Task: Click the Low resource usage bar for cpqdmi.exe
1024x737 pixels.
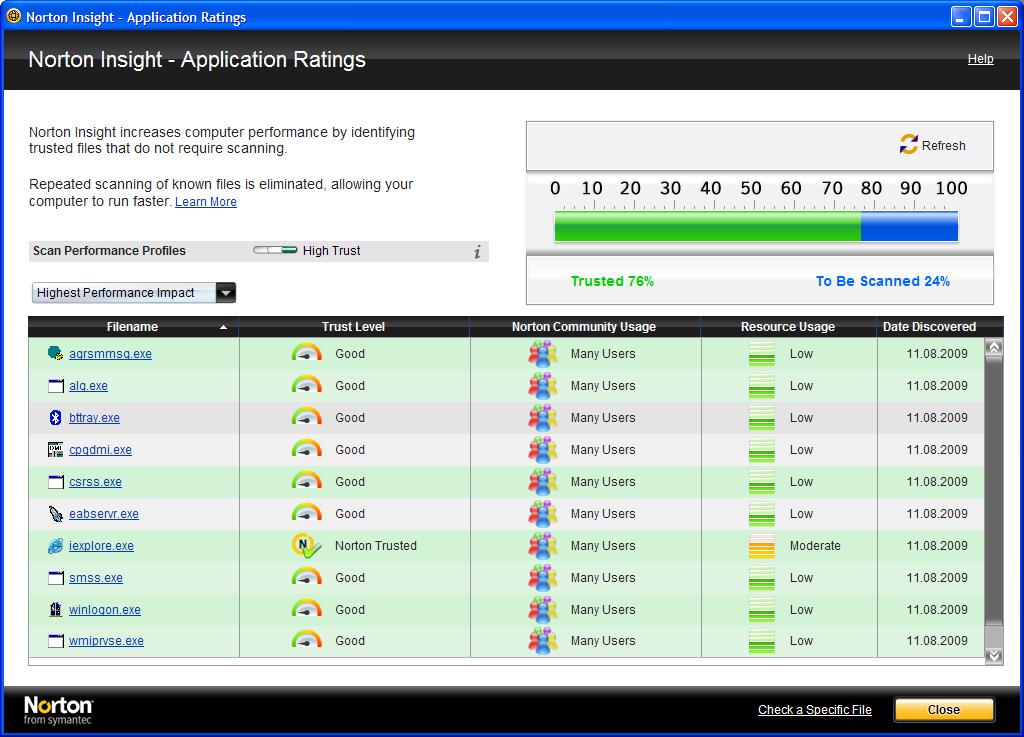Action: 761,450
